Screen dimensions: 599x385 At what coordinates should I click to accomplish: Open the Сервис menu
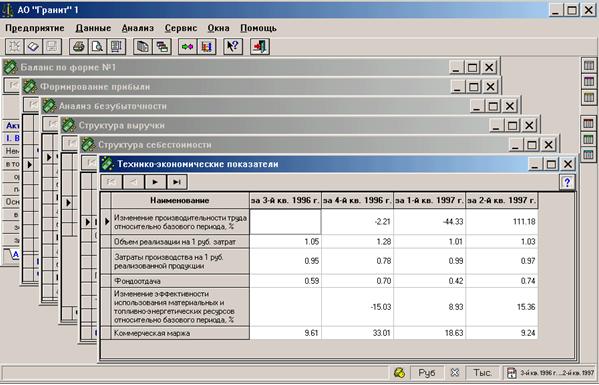[181, 28]
